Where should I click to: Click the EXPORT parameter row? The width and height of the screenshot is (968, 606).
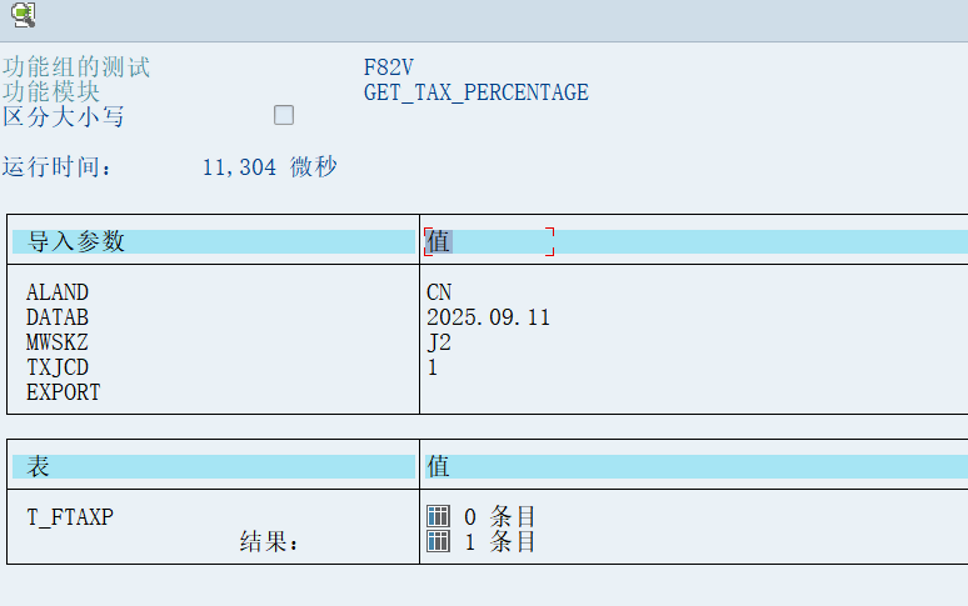click(63, 392)
